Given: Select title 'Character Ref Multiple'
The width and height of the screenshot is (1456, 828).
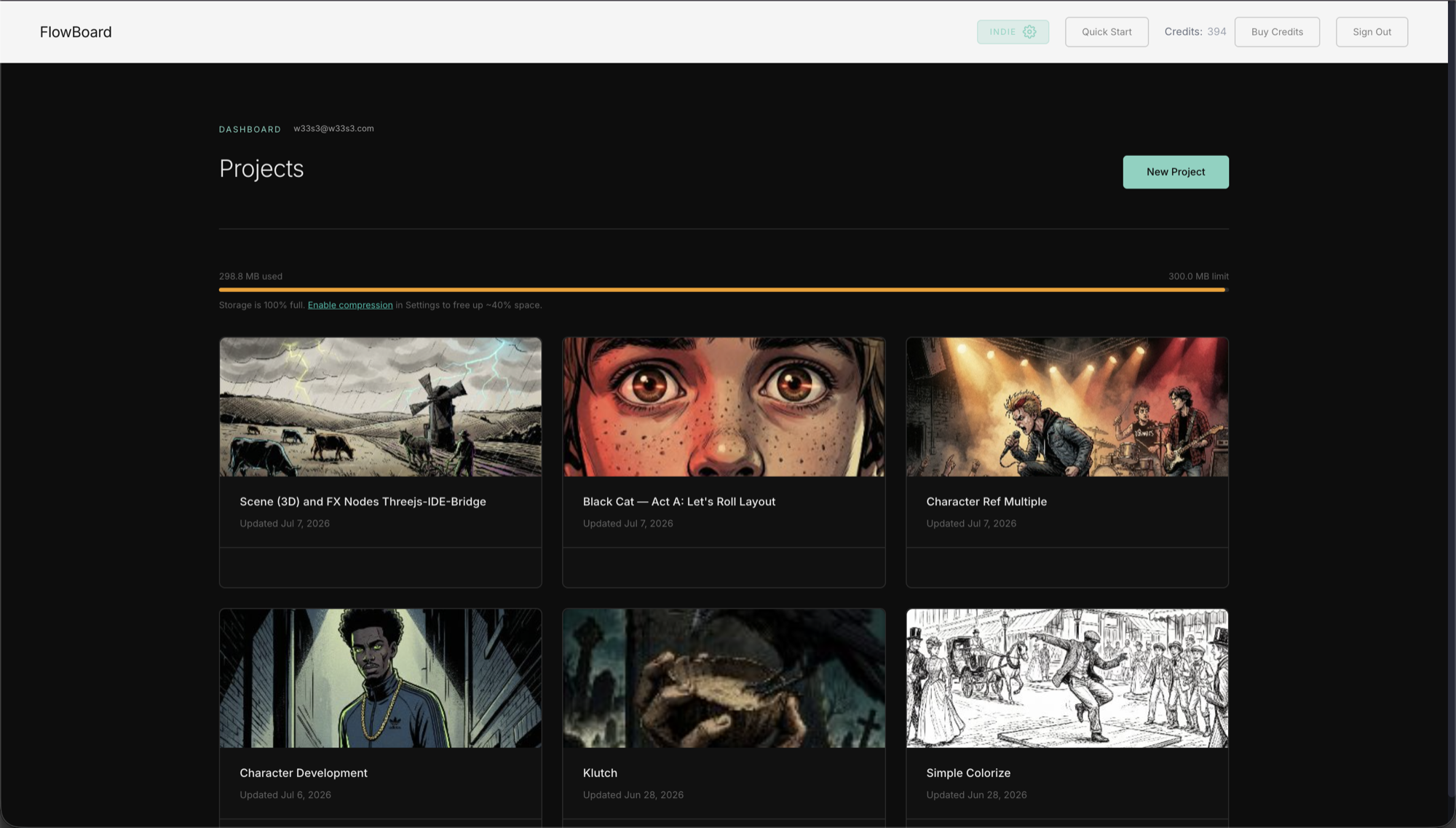Looking at the screenshot, I should coord(986,502).
